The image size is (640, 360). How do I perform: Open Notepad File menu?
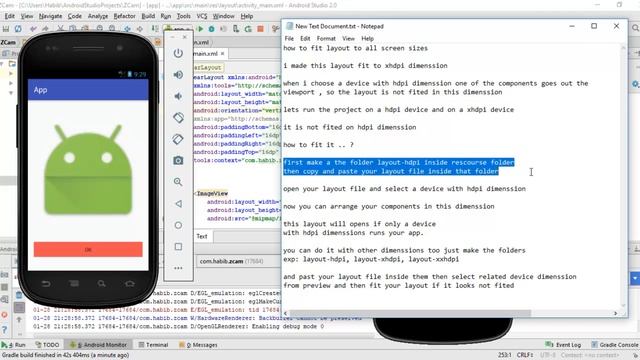click(289, 38)
